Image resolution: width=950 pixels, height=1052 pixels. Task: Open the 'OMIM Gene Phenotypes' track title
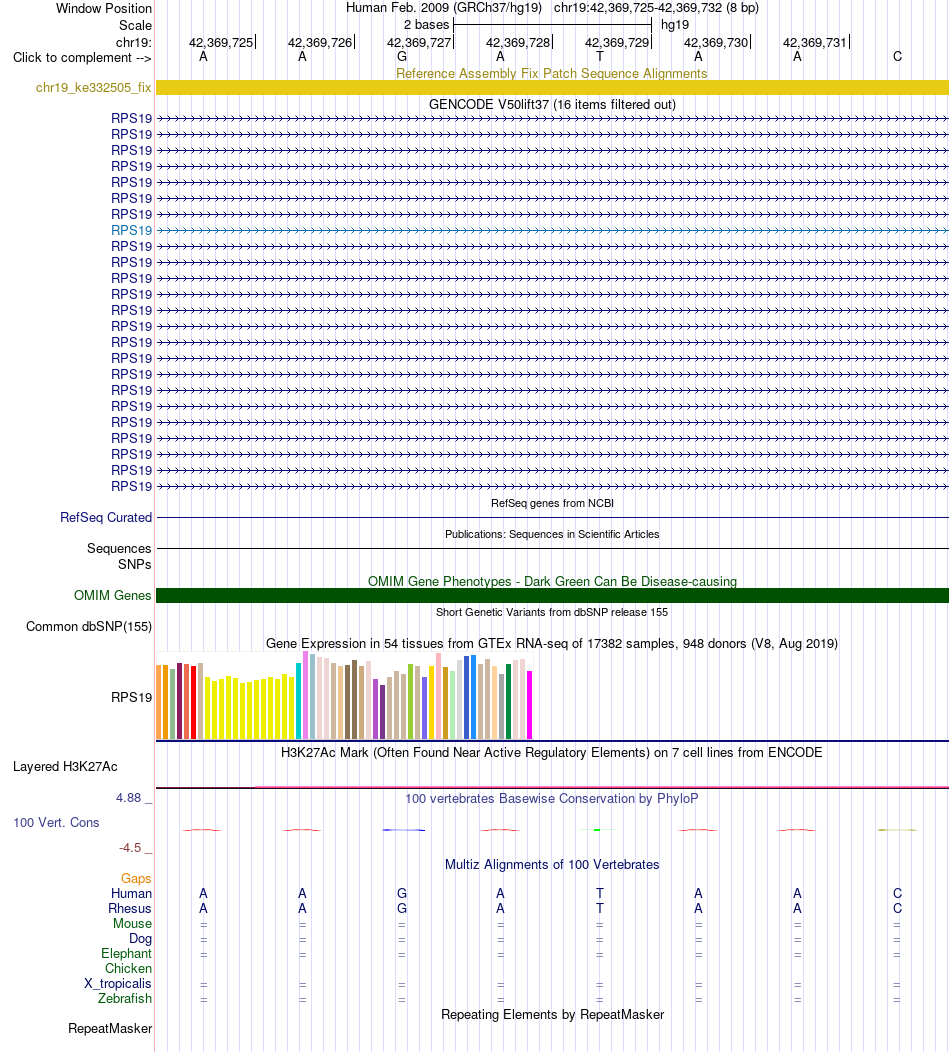click(552, 581)
